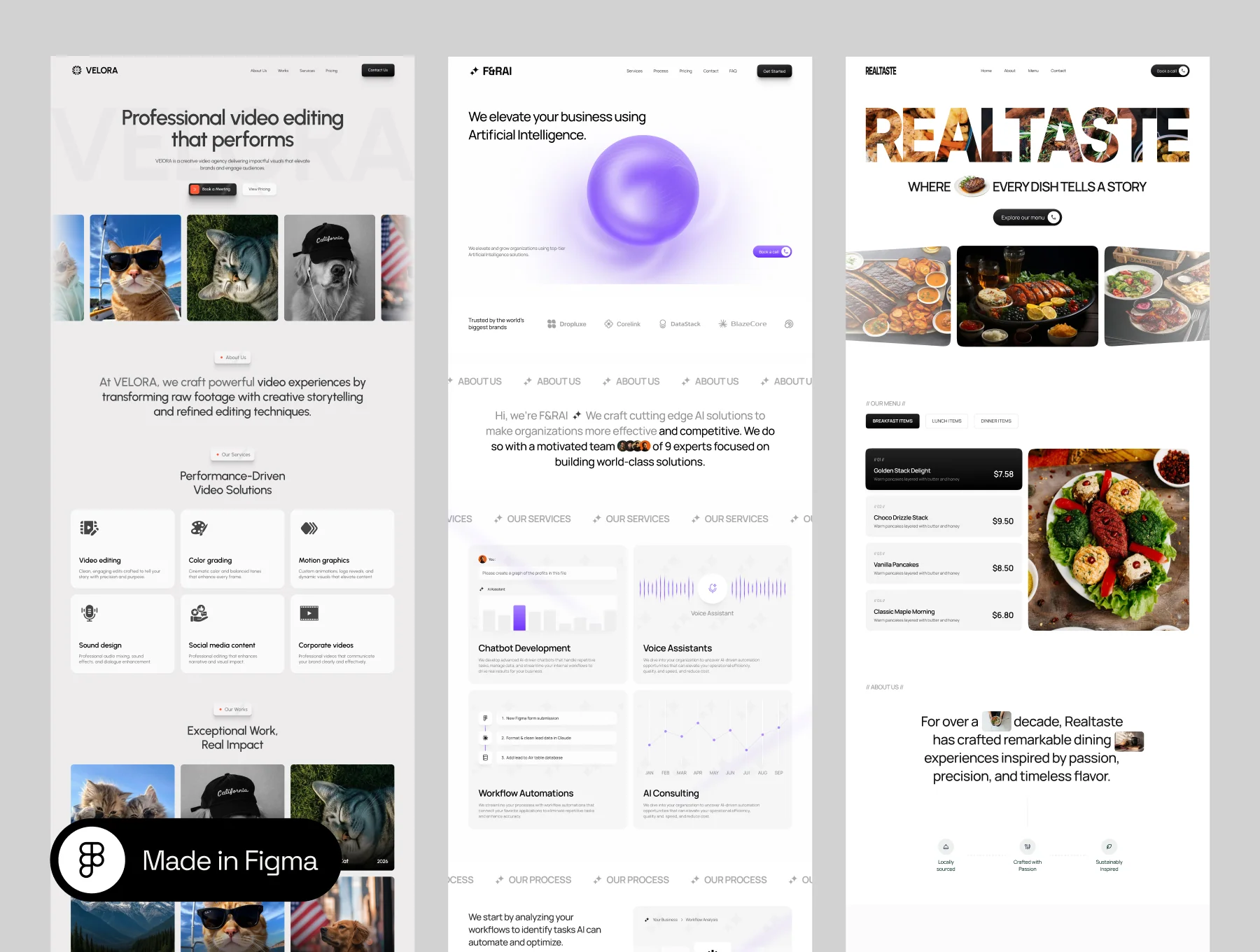Click the Video editing service icon

click(x=89, y=528)
